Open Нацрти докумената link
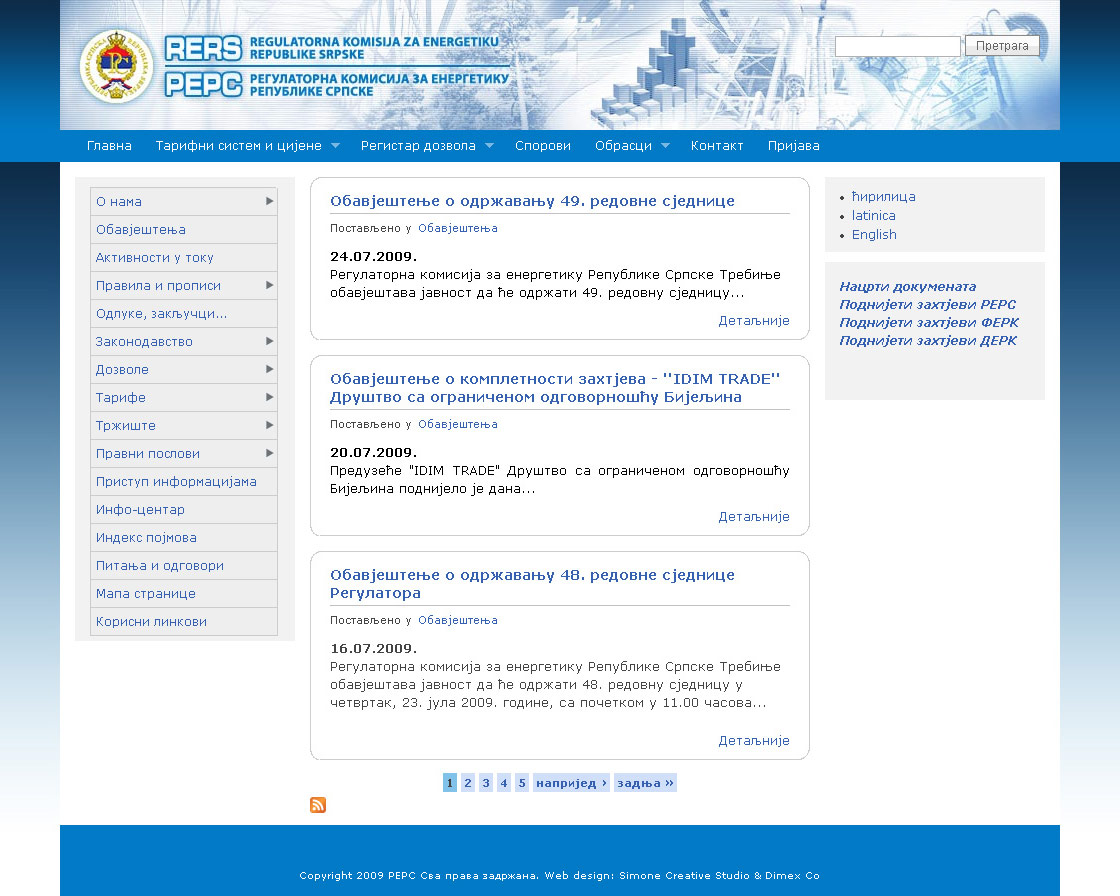The width and height of the screenshot is (1120, 896). pyautogui.click(x=908, y=287)
